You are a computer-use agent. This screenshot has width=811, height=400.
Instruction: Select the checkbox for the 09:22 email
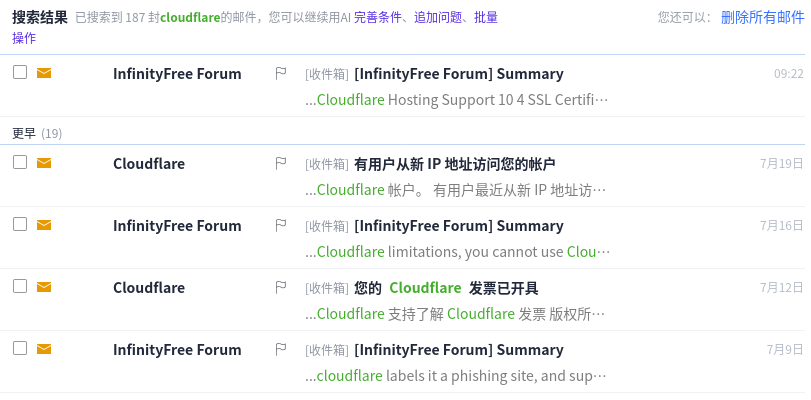click(x=20, y=72)
